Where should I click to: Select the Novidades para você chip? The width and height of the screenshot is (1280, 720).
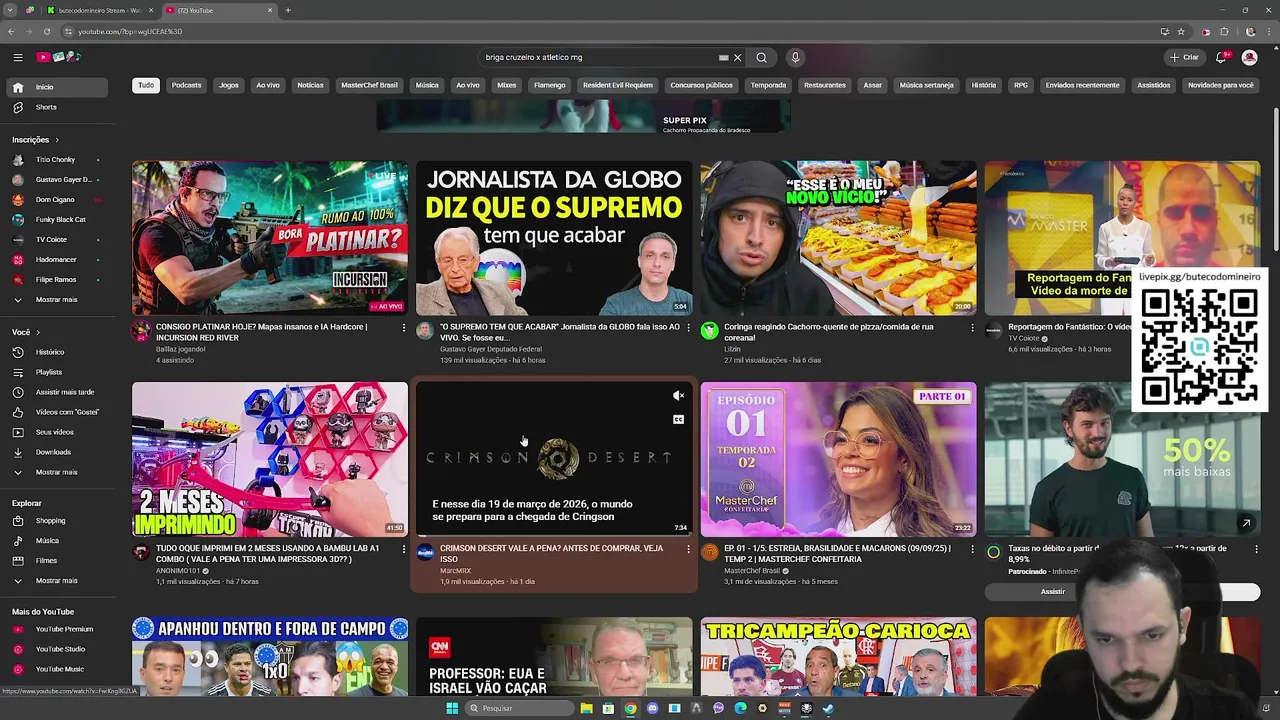point(1220,85)
